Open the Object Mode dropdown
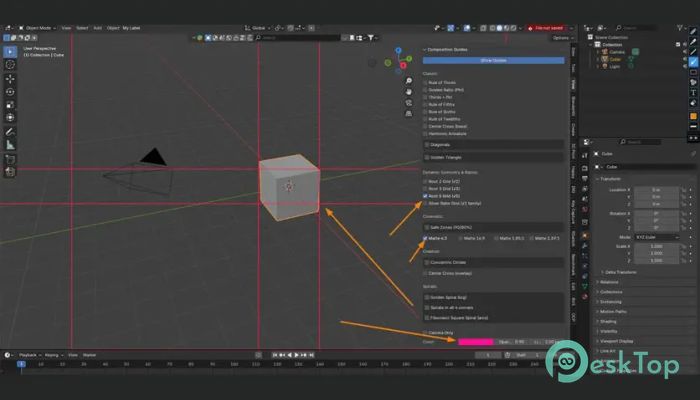Screen dimensions: 700x400 click(x=38, y=28)
